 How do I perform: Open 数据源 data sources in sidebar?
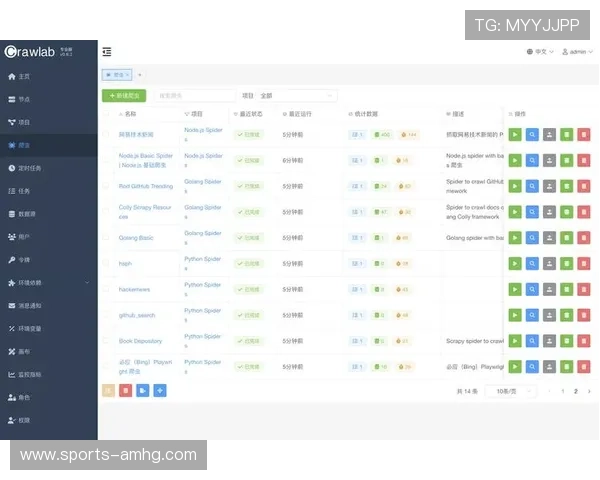tap(22, 214)
